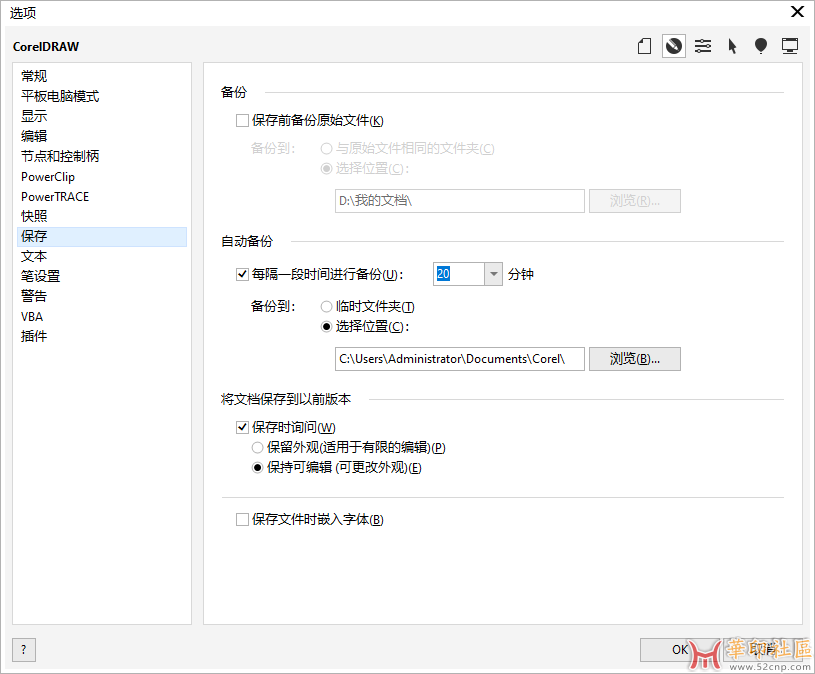
Task: Select the 保存 category
Action: pos(102,236)
